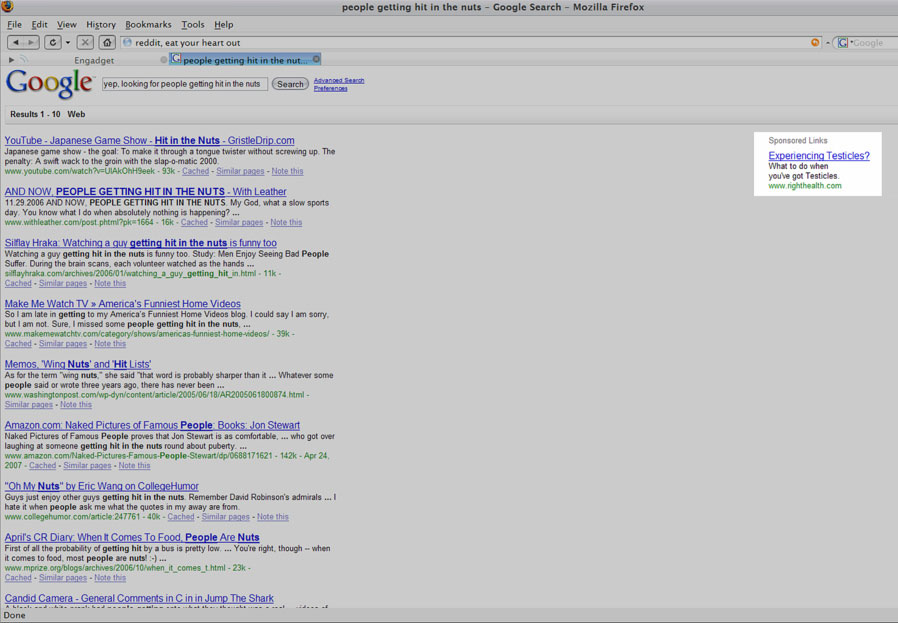This screenshot has height=623, width=898.
Task: Open Cached for the CollegeHumor result
Action: point(181,516)
